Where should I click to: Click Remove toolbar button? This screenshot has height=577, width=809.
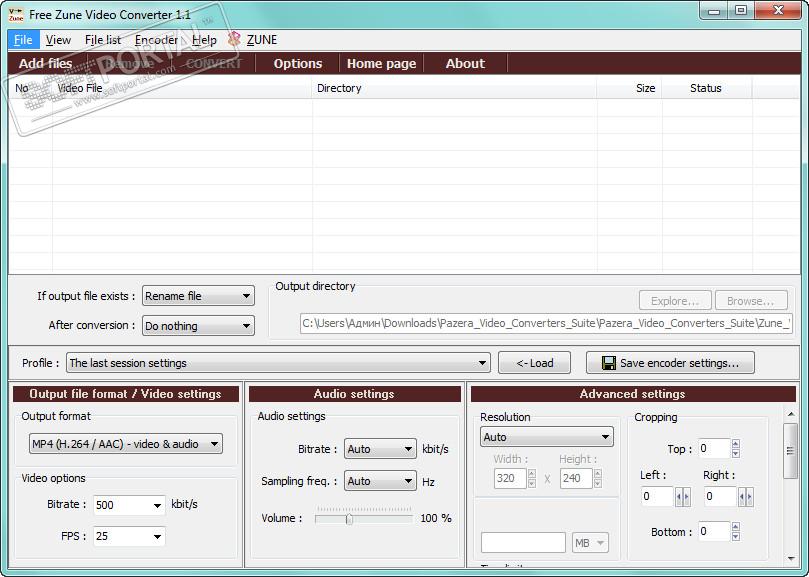129,63
